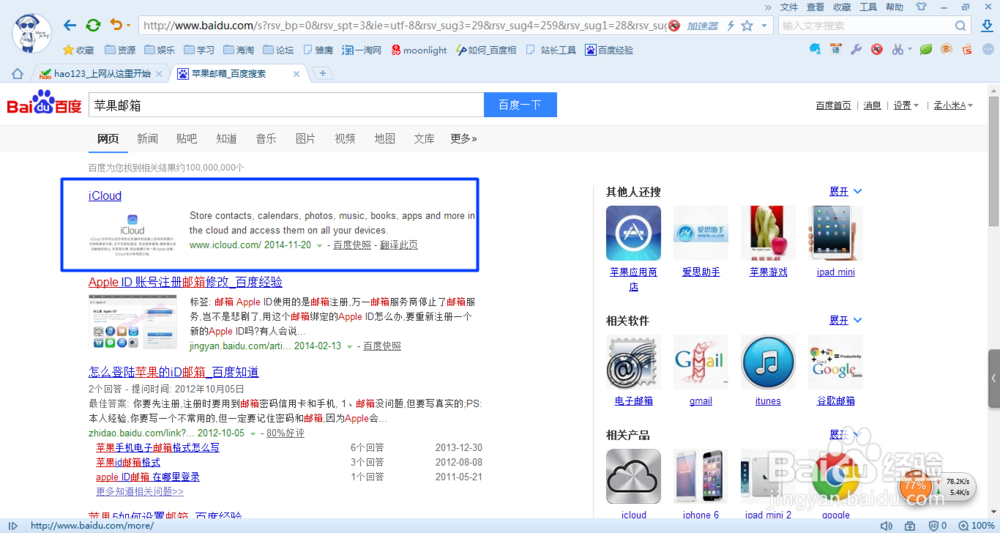The image size is (1000, 533).
Task: Open the gmail icon under related software
Action: coord(700,362)
